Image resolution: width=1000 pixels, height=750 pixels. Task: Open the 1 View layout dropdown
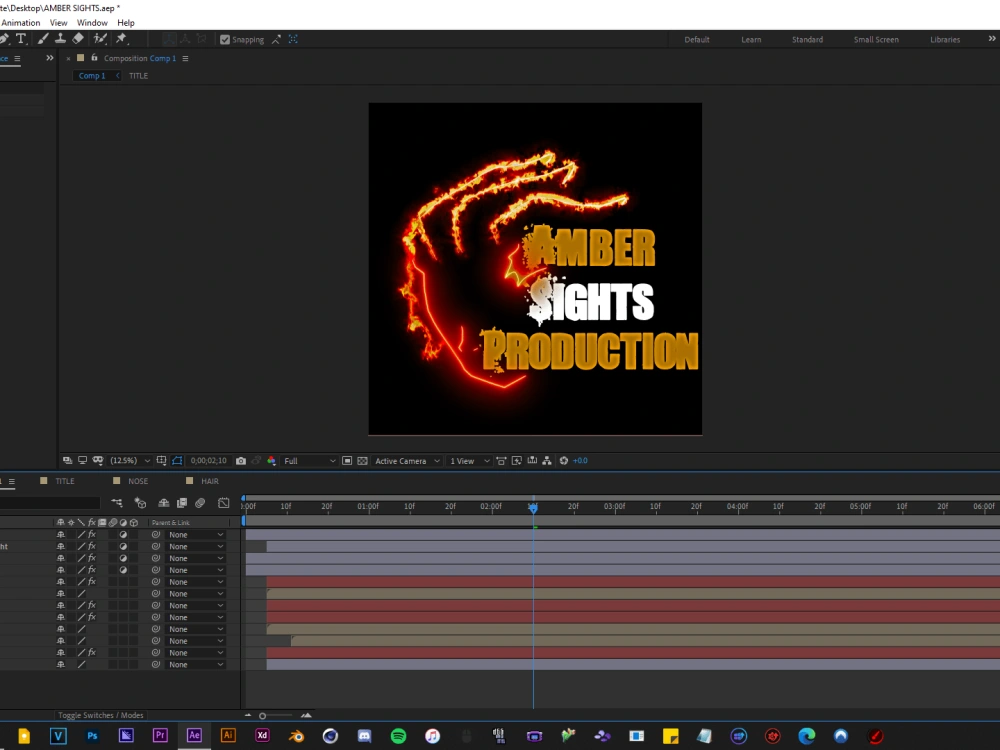[469, 460]
